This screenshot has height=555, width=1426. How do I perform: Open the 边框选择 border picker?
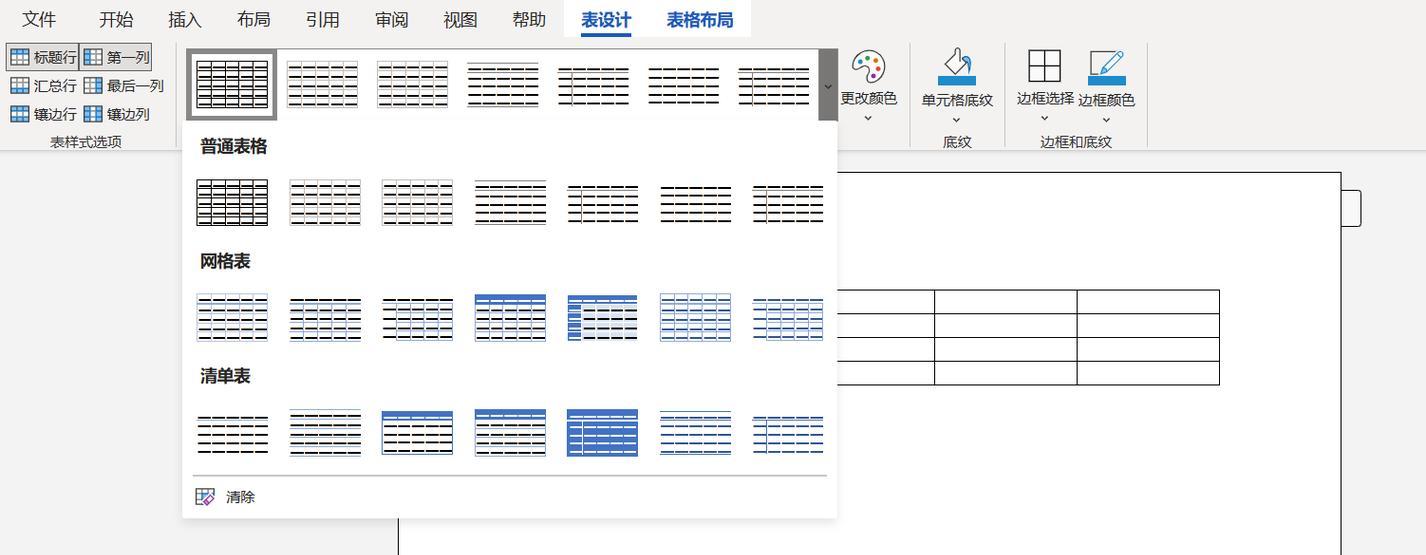[1045, 84]
